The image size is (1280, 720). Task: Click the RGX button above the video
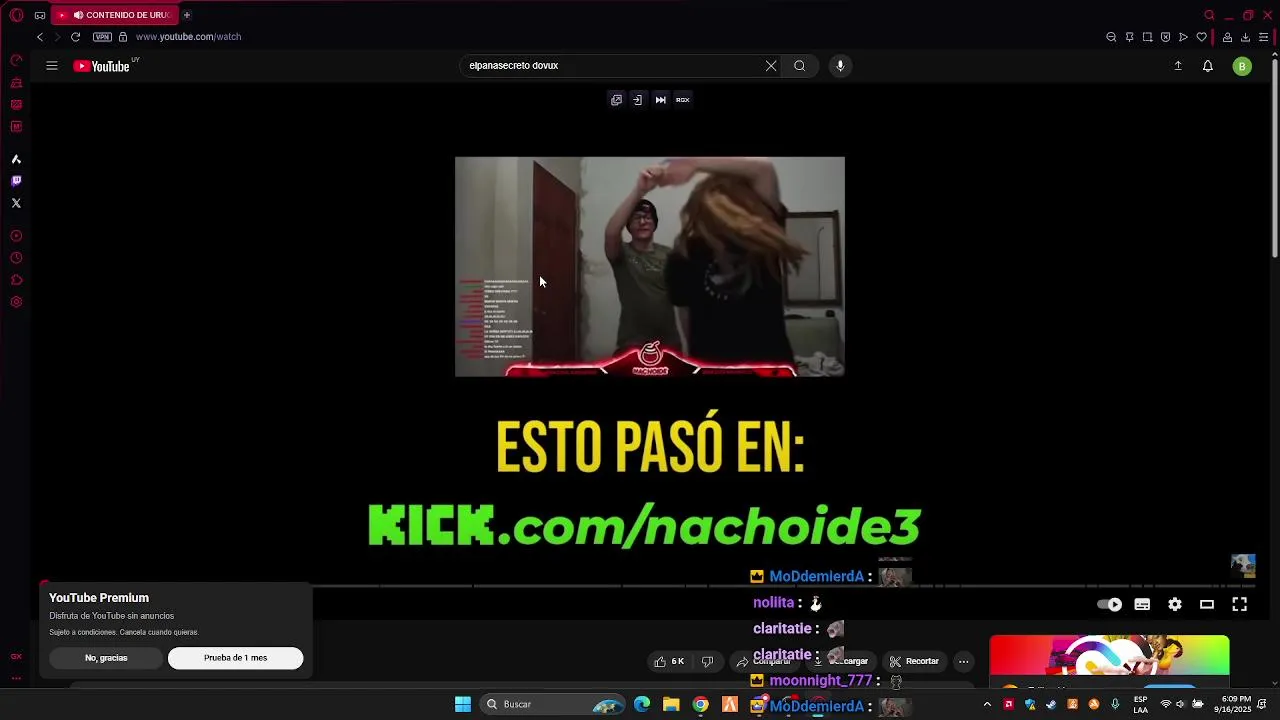point(683,100)
